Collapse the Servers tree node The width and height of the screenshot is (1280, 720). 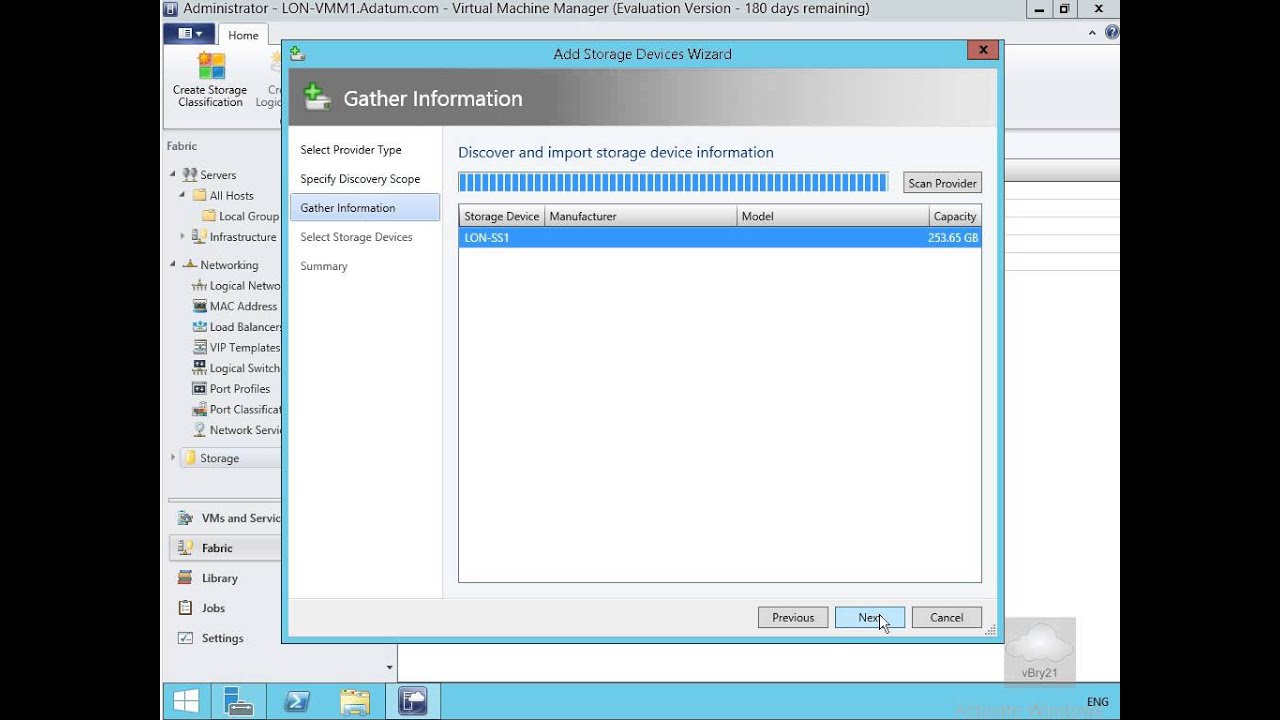pos(172,174)
